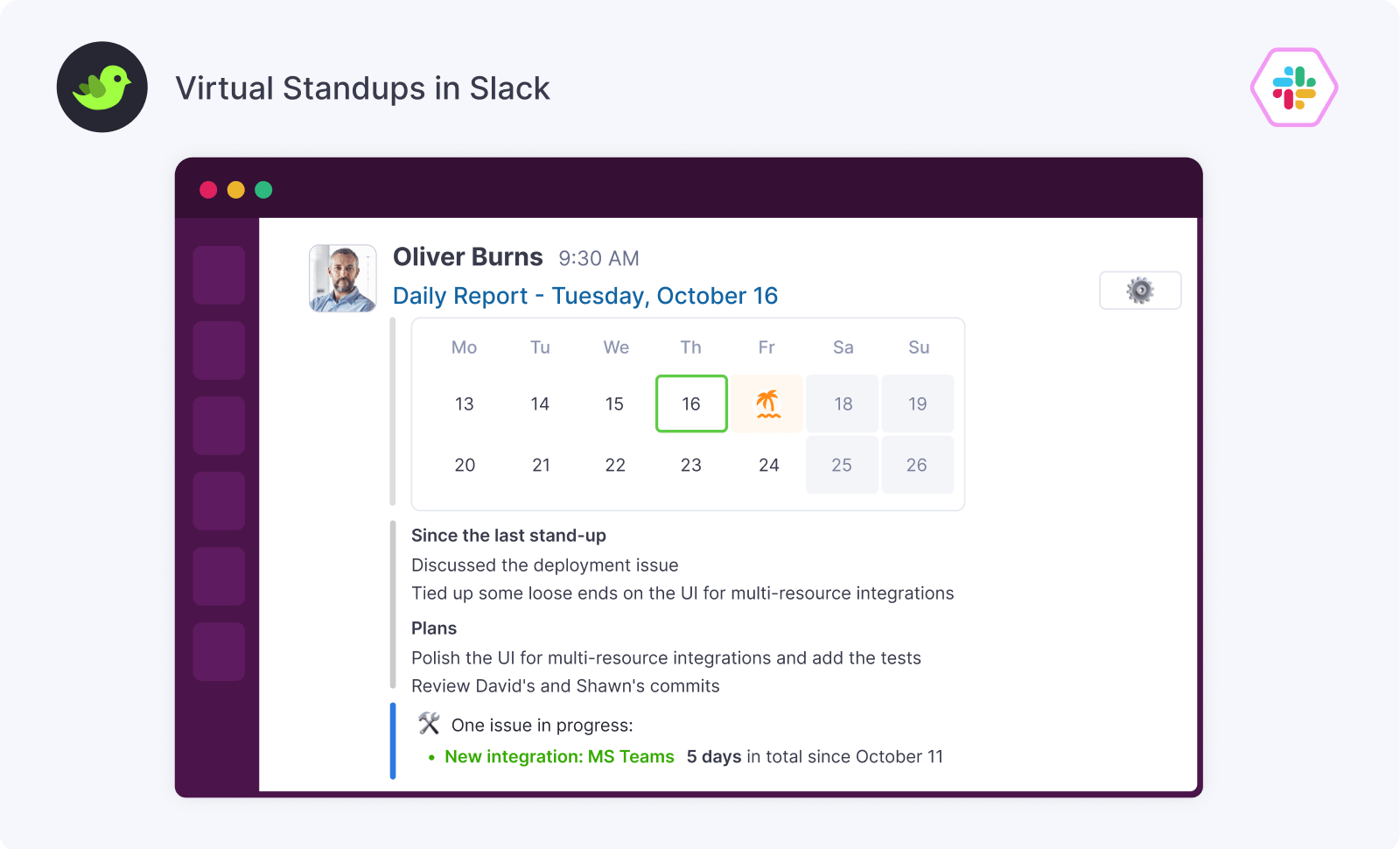The width and height of the screenshot is (1400, 849).
Task: Click the red window dot
Action: (x=208, y=190)
